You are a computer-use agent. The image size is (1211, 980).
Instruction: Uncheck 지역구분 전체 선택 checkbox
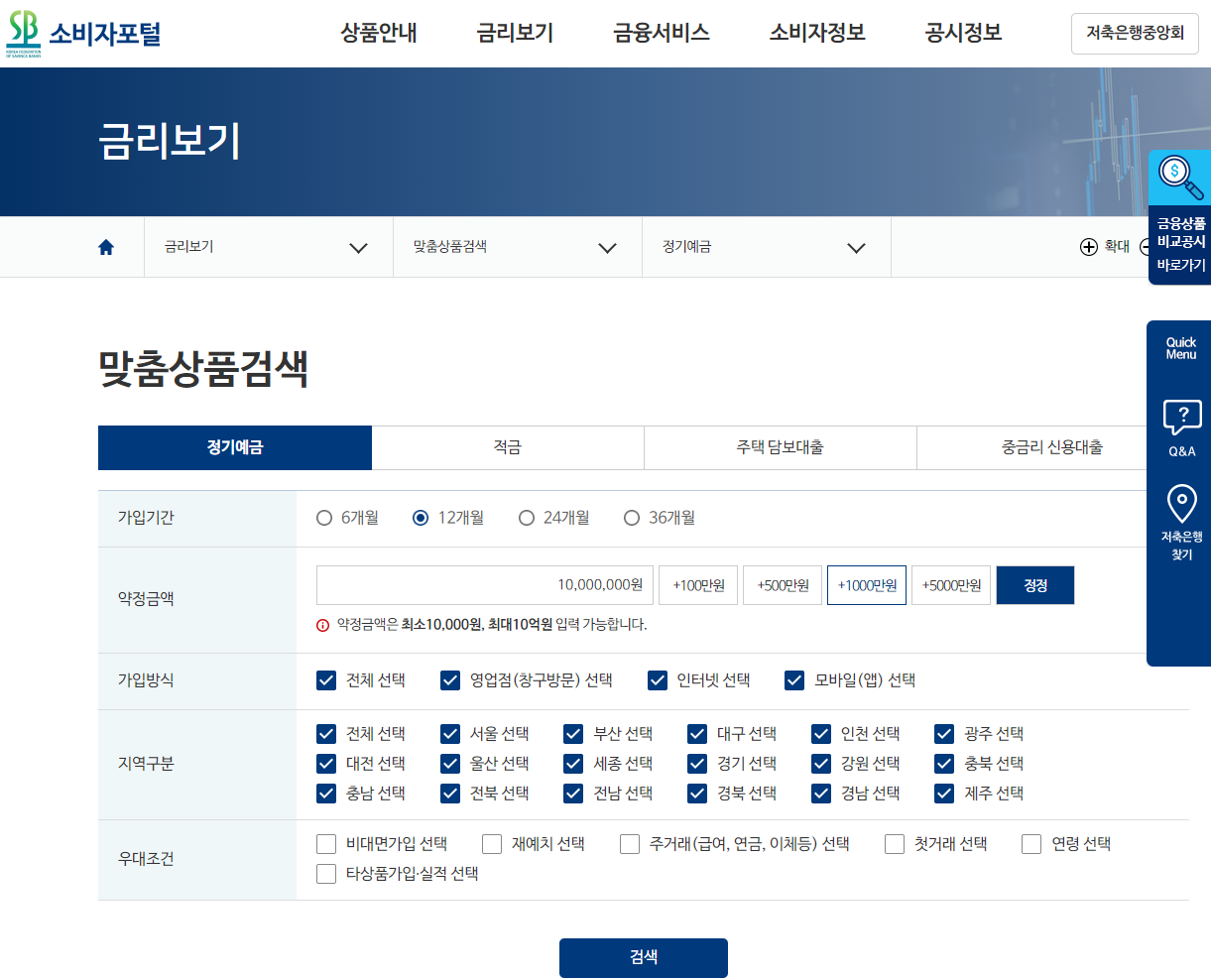click(326, 734)
